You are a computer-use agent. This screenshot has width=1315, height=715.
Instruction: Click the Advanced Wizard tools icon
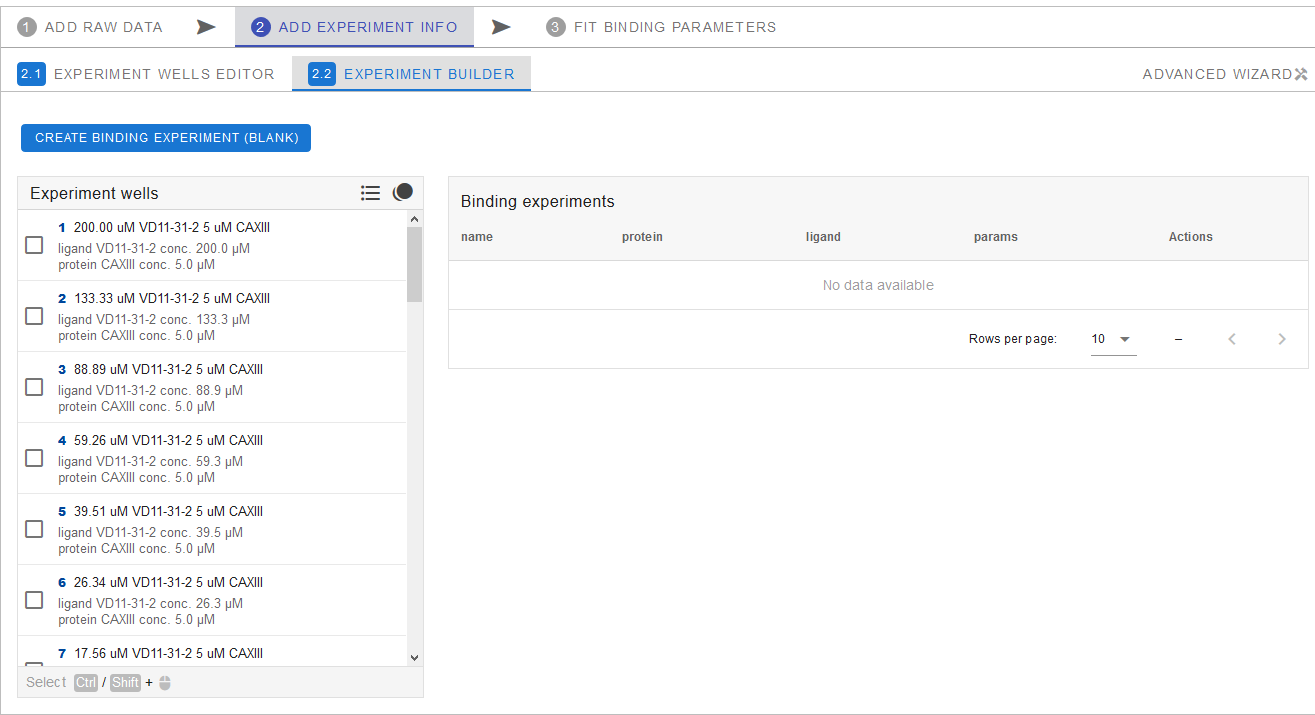[1300, 74]
